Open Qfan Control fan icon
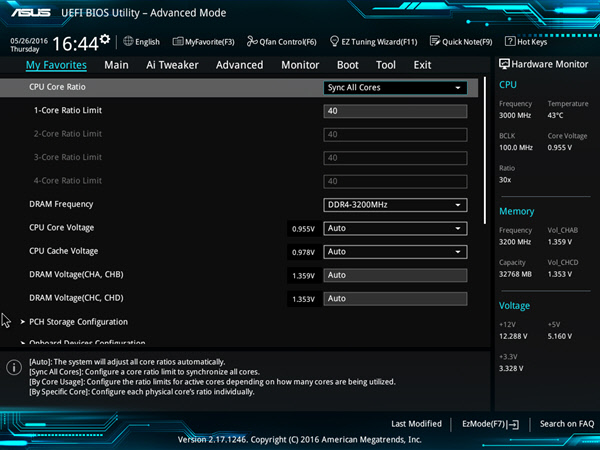The height and width of the screenshot is (450, 600). [x=252, y=41]
